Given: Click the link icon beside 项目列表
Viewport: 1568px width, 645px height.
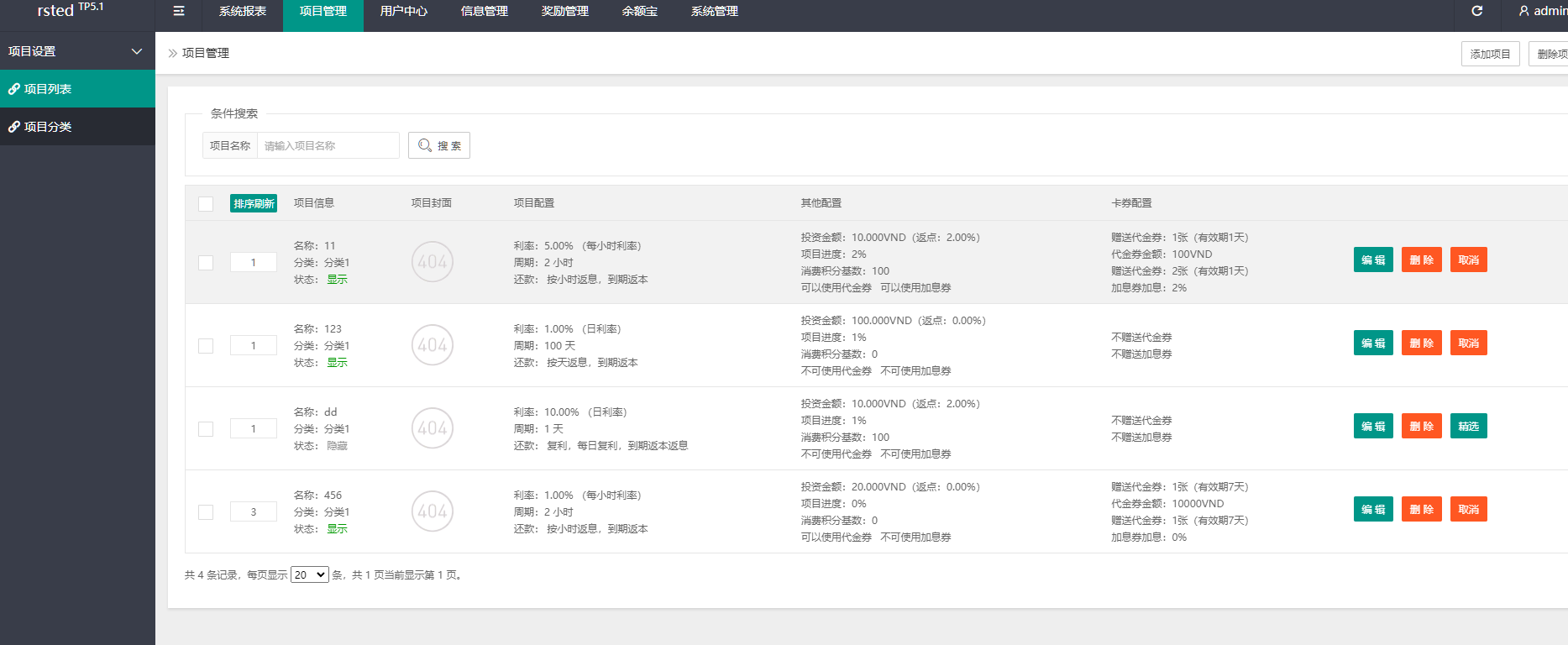Looking at the screenshot, I should click(14, 89).
